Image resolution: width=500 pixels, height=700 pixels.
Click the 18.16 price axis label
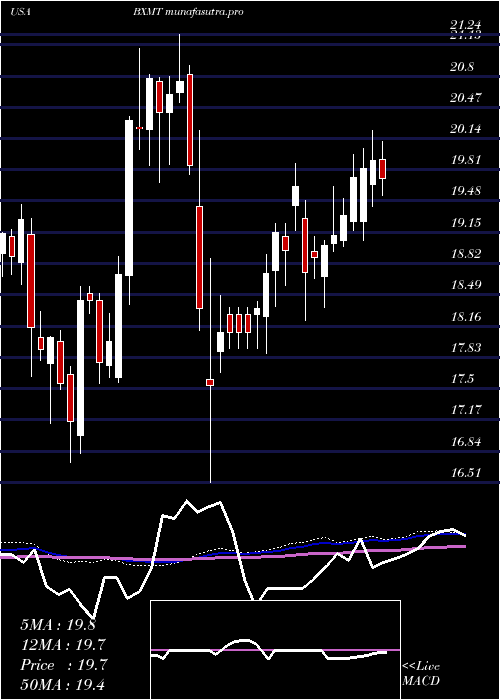coord(467,317)
